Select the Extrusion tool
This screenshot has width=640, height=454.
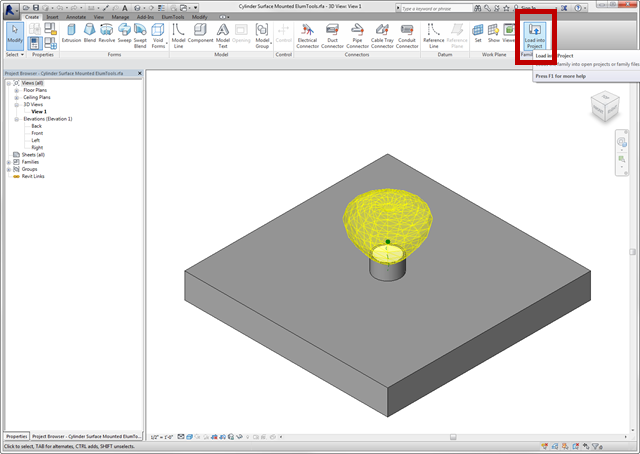[x=72, y=36]
